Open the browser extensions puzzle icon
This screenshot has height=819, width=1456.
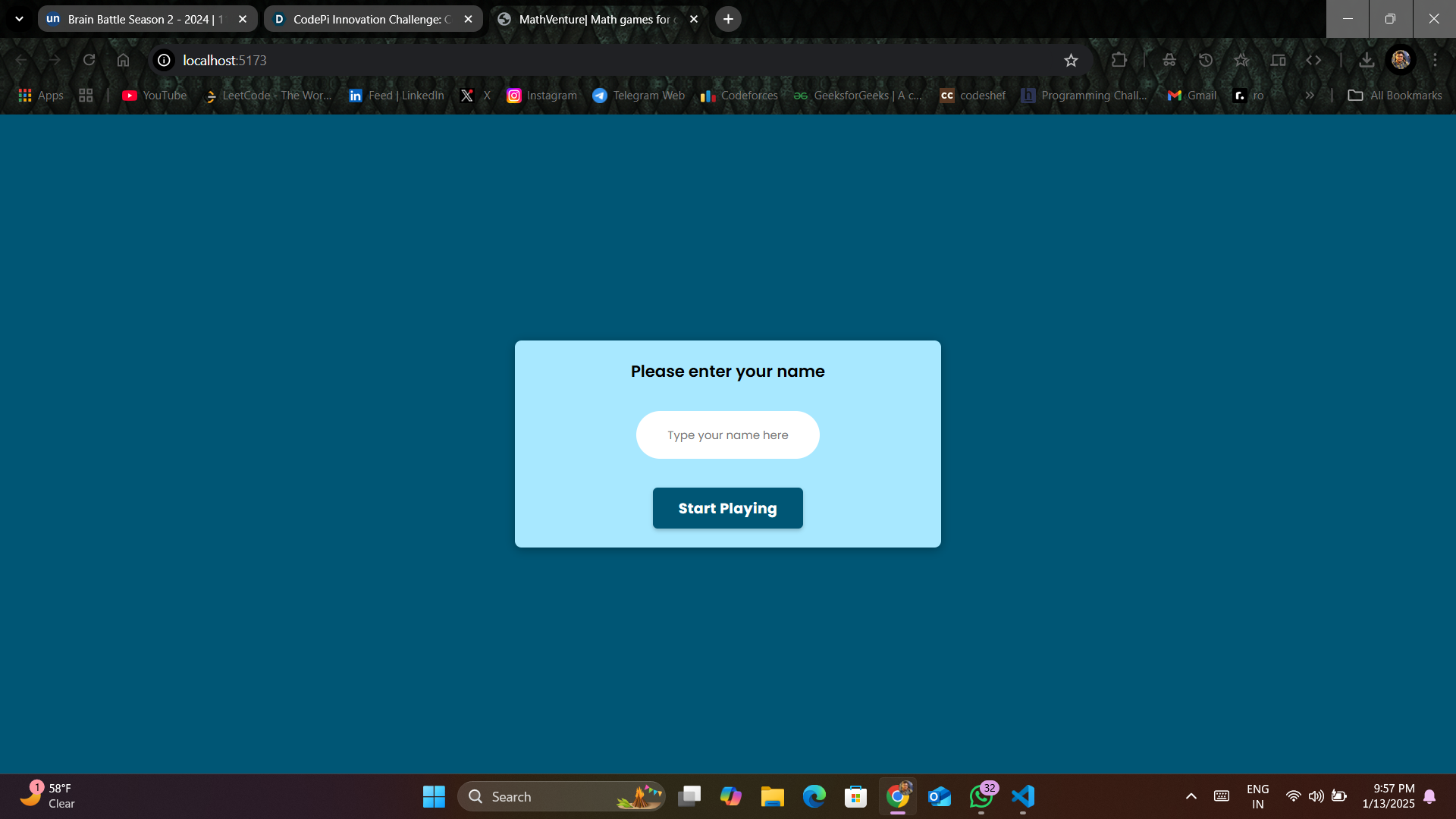pyautogui.click(x=1119, y=61)
